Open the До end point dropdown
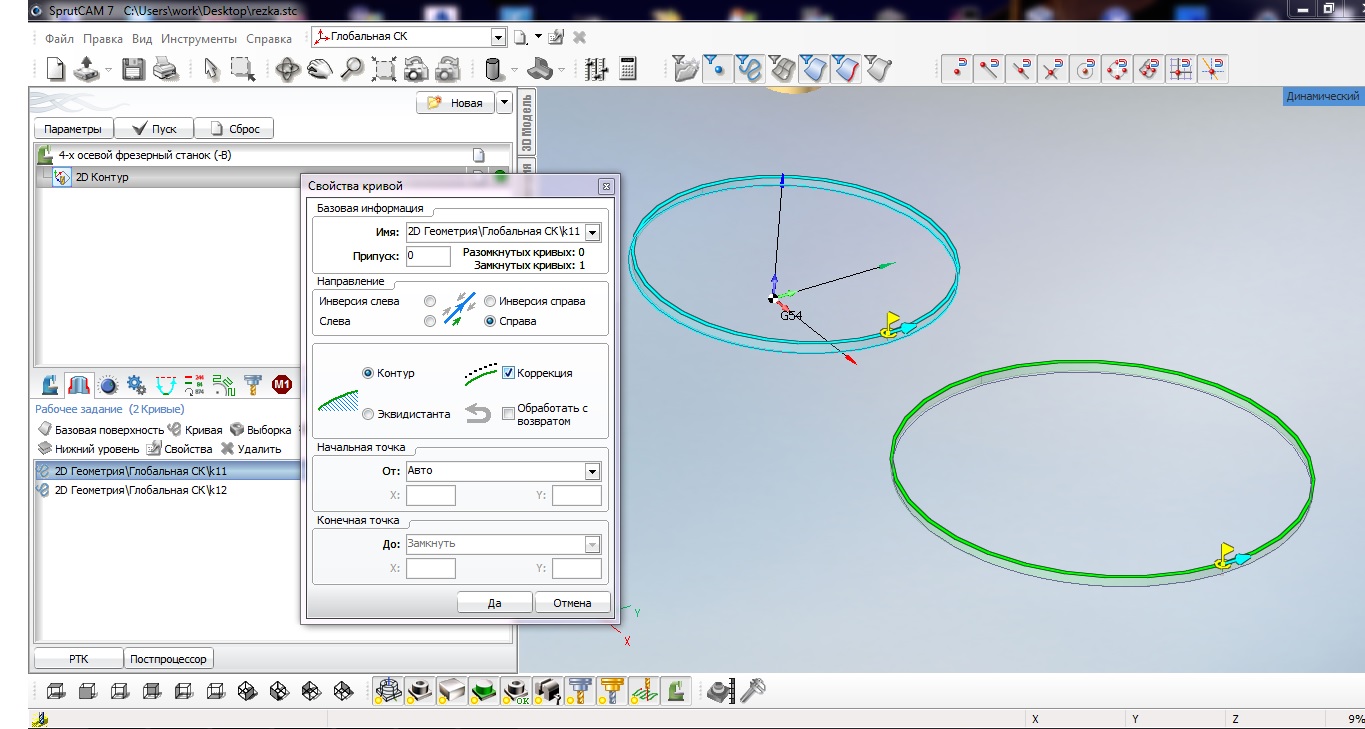Image resolution: width=1365 pixels, height=729 pixels. (x=593, y=544)
